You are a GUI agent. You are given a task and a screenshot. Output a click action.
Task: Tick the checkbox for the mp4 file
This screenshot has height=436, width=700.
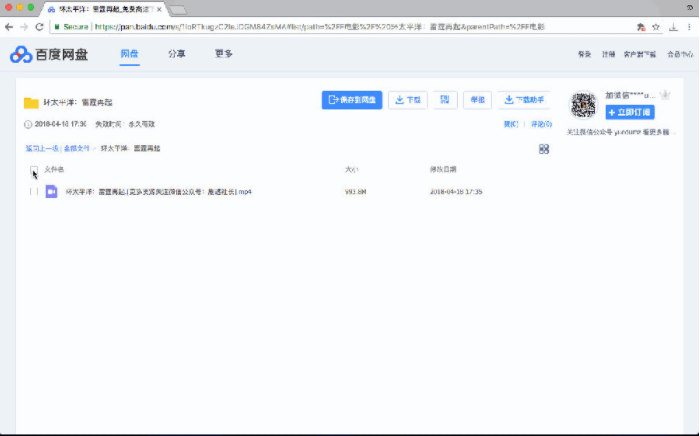click(x=34, y=191)
